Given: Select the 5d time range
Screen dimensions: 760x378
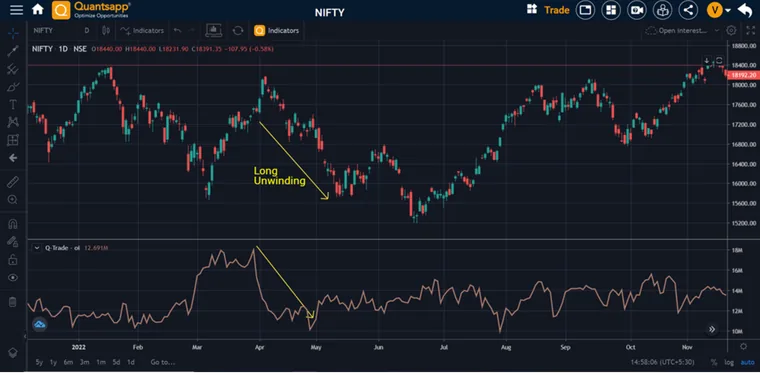Looking at the screenshot, I should pos(116,362).
